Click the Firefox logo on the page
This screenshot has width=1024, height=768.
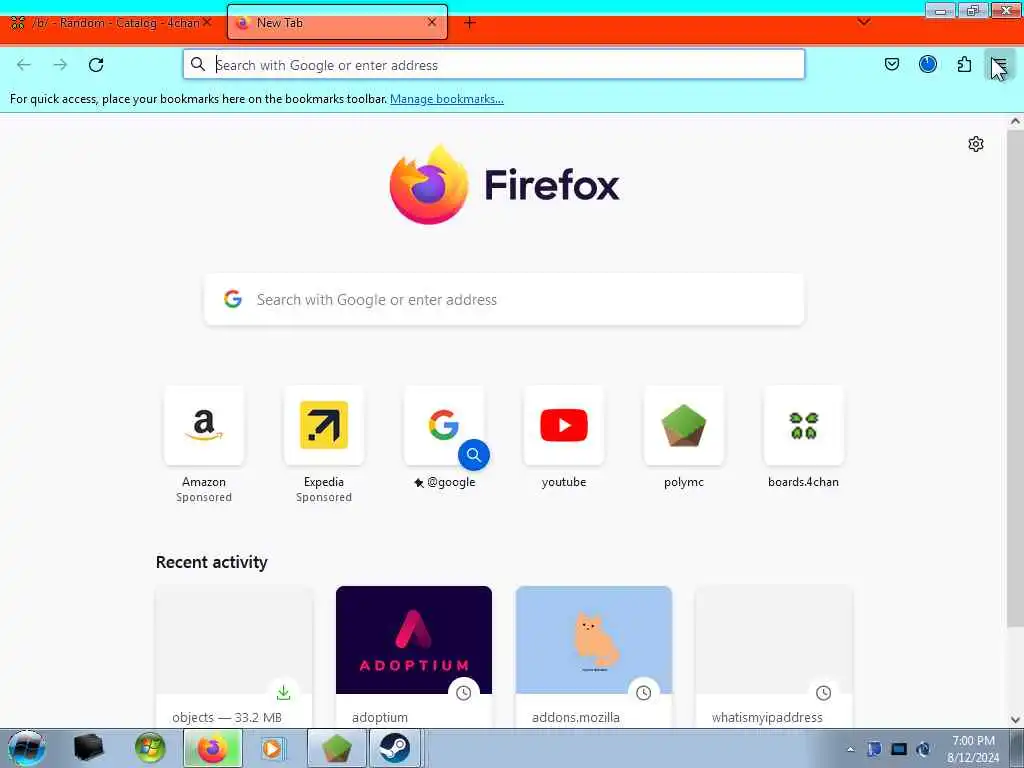click(x=504, y=185)
